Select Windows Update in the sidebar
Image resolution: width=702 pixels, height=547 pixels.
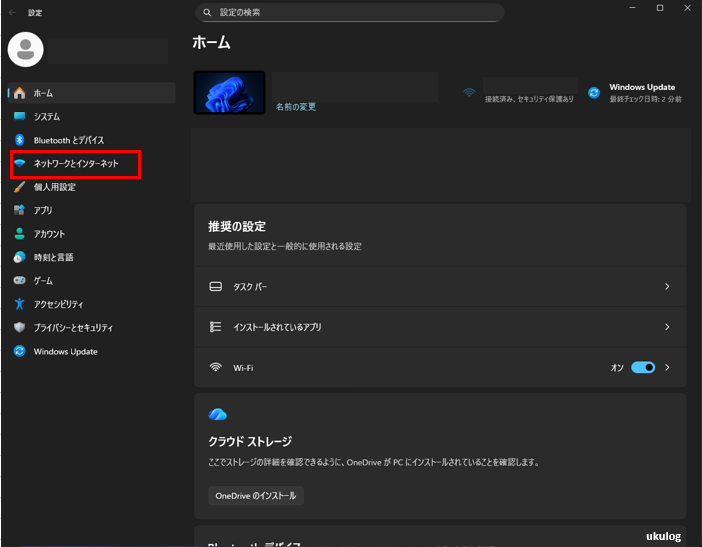click(x=65, y=351)
